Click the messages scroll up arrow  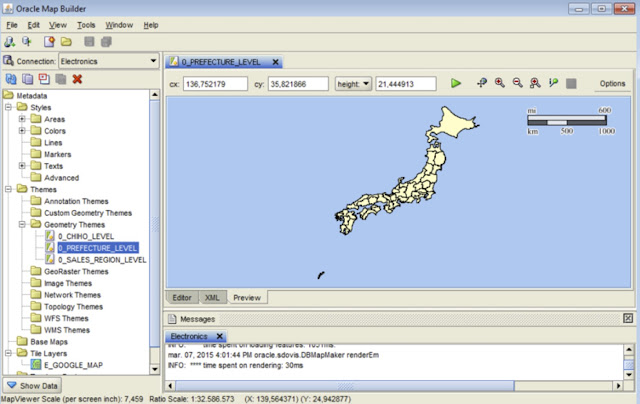[629, 350]
